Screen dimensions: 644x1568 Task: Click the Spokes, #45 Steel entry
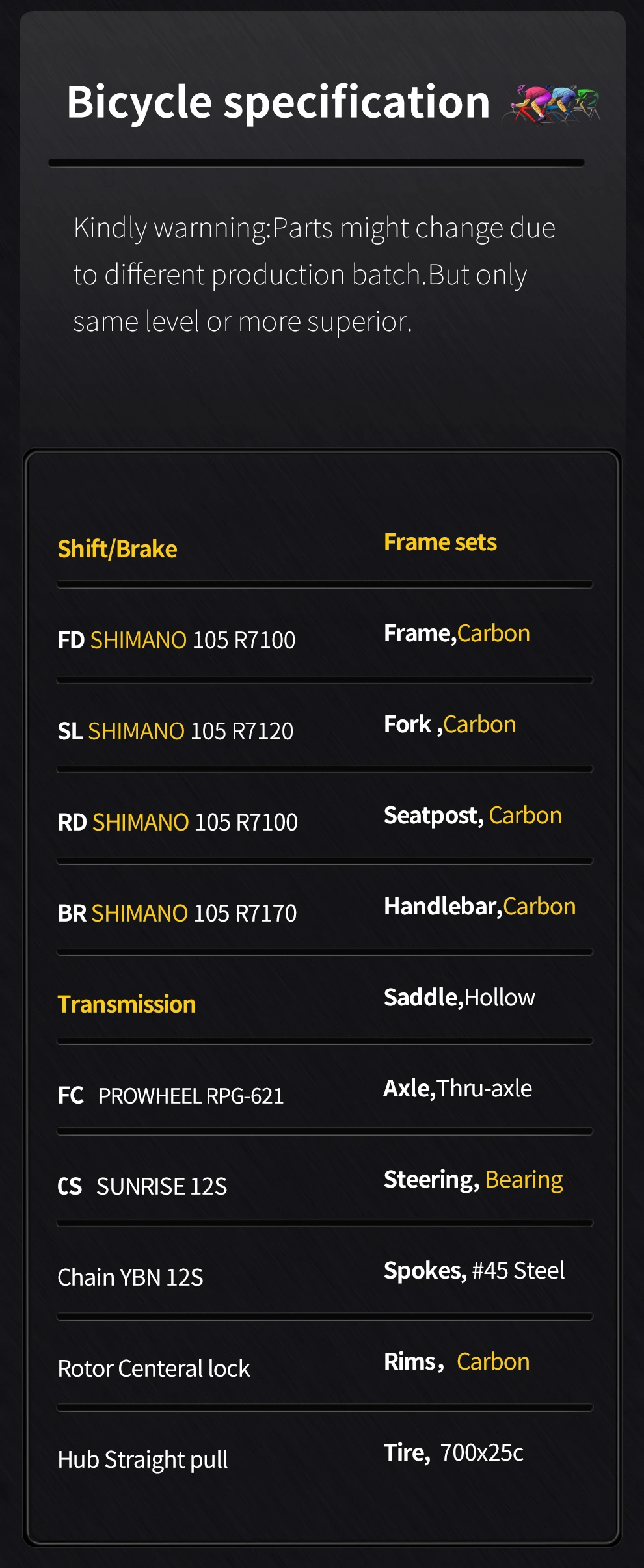[x=474, y=1271]
